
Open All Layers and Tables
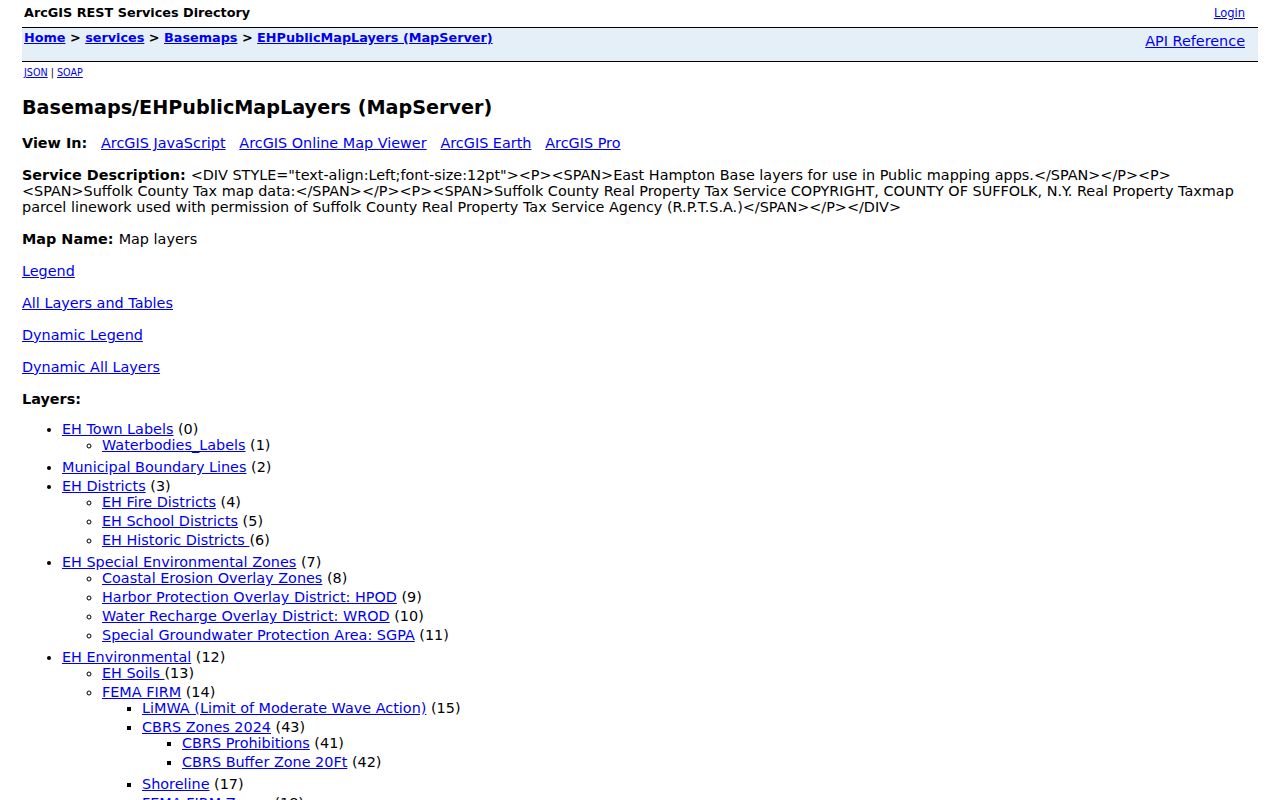pos(98,303)
